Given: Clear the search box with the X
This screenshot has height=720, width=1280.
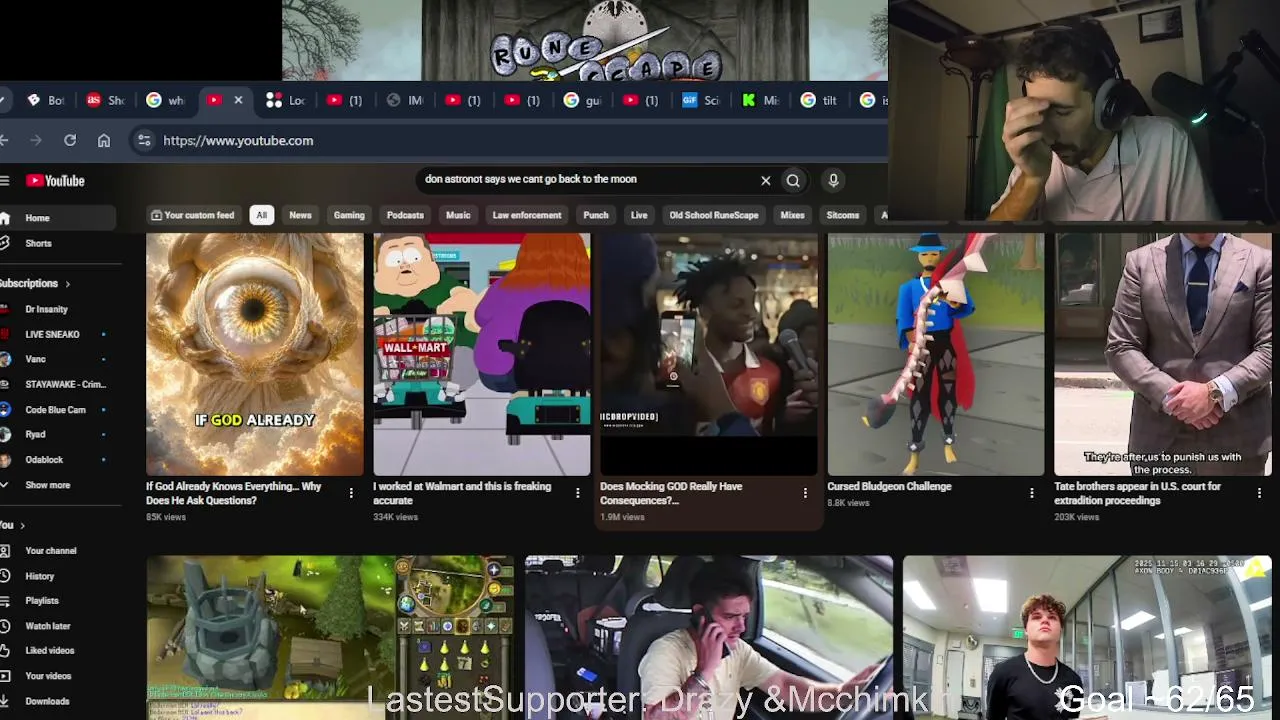Looking at the screenshot, I should [766, 181].
